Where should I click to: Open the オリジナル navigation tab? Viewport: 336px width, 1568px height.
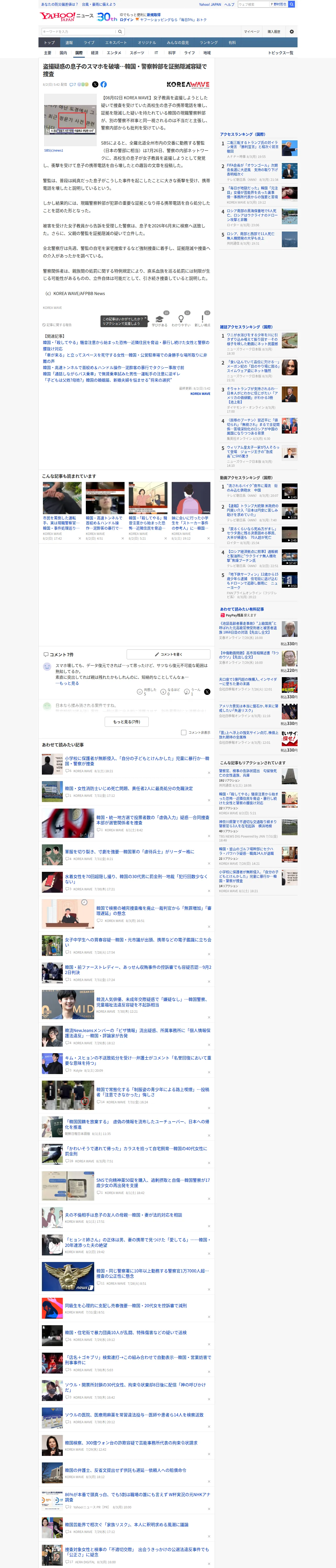pyautogui.click(x=147, y=43)
